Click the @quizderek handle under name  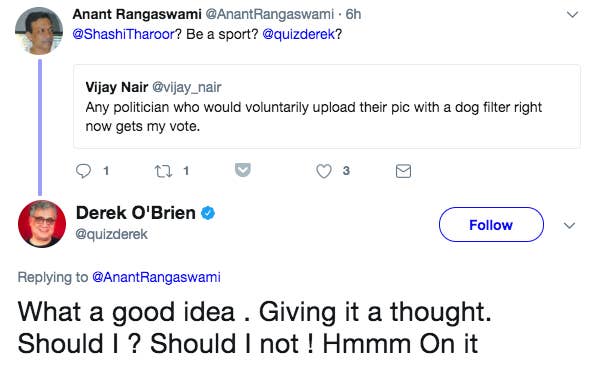point(111,234)
